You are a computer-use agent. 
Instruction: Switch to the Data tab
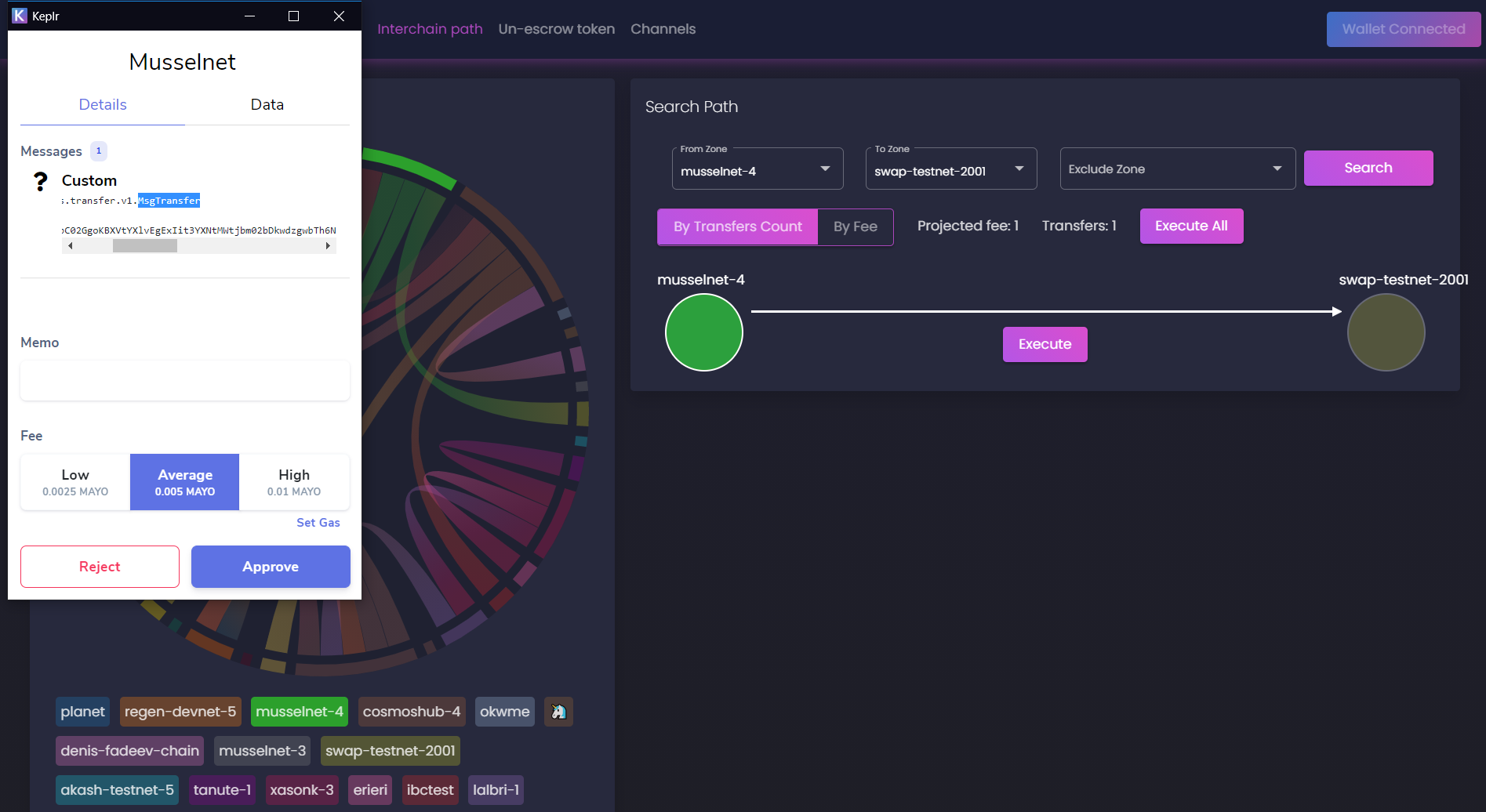tap(267, 105)
